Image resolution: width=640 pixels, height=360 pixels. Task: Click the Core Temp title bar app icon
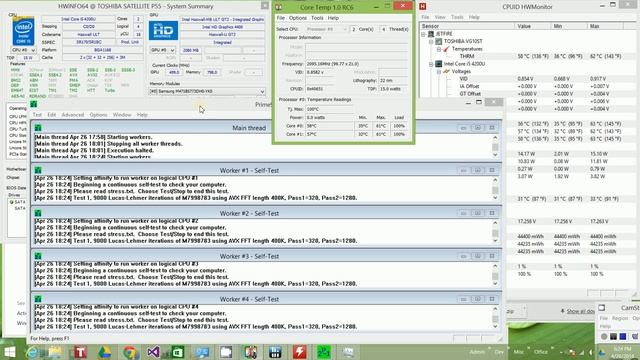(279, 7)
